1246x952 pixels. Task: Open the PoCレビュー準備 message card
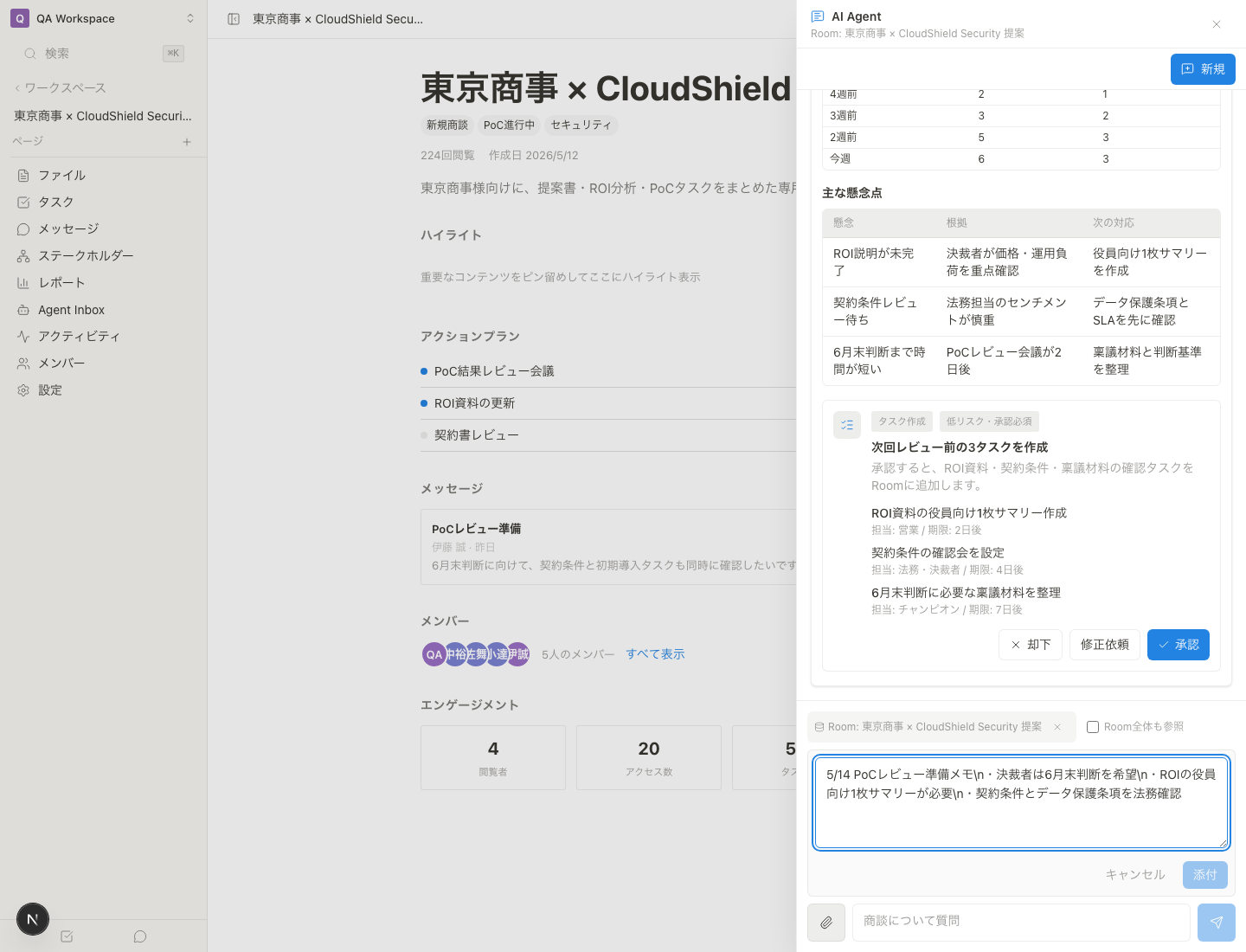[609, 547]
